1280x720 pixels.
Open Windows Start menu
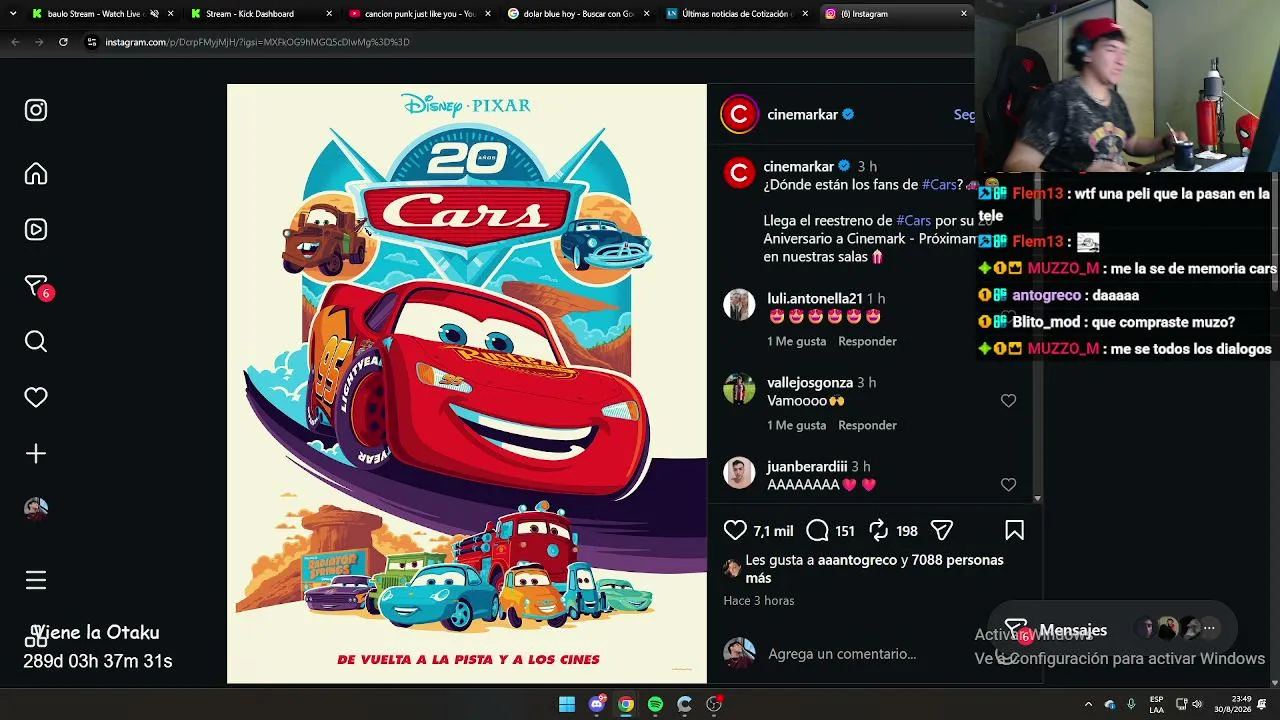click(567, 704)
